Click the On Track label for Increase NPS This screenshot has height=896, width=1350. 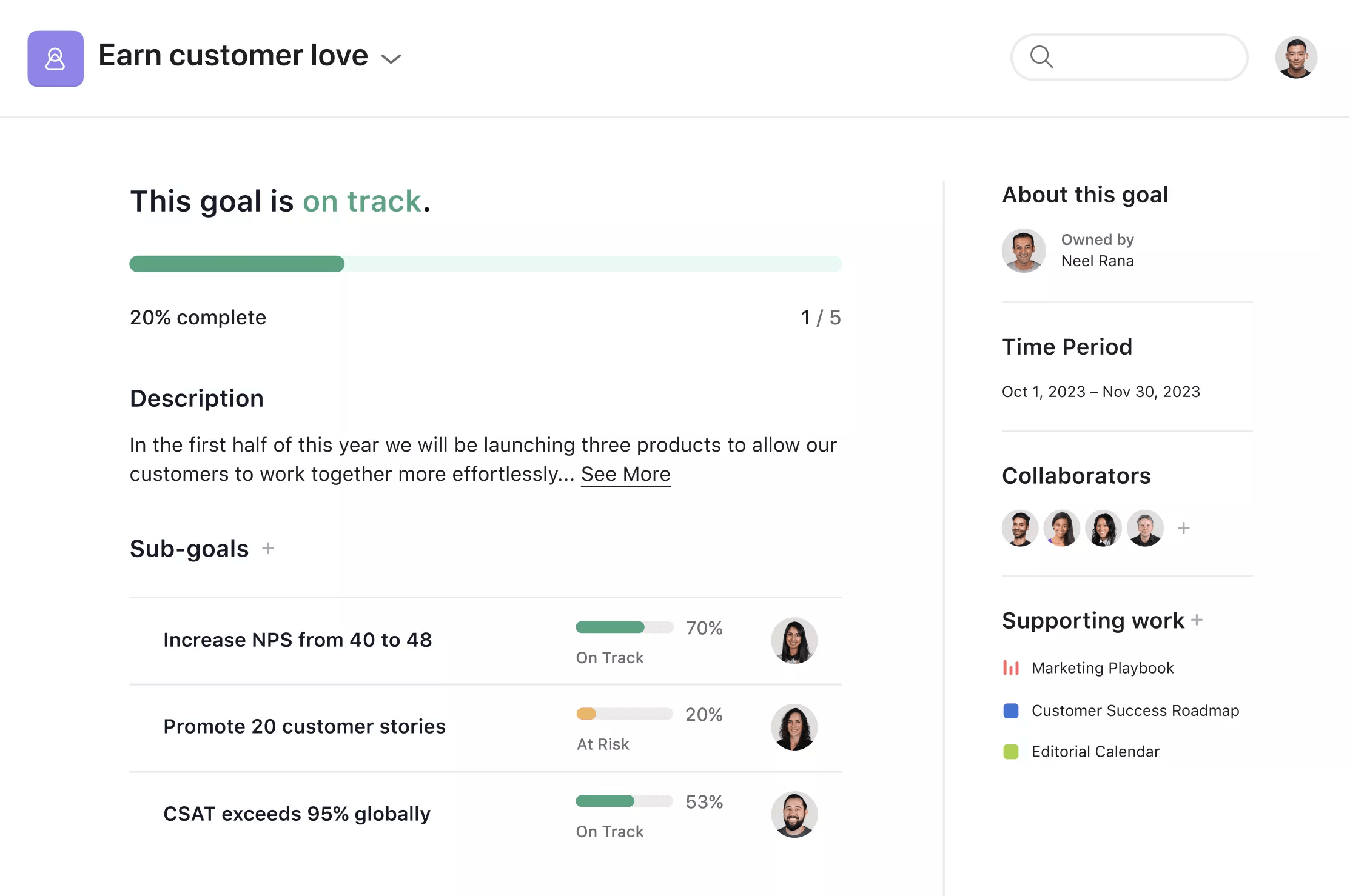[x=610, y=657]
